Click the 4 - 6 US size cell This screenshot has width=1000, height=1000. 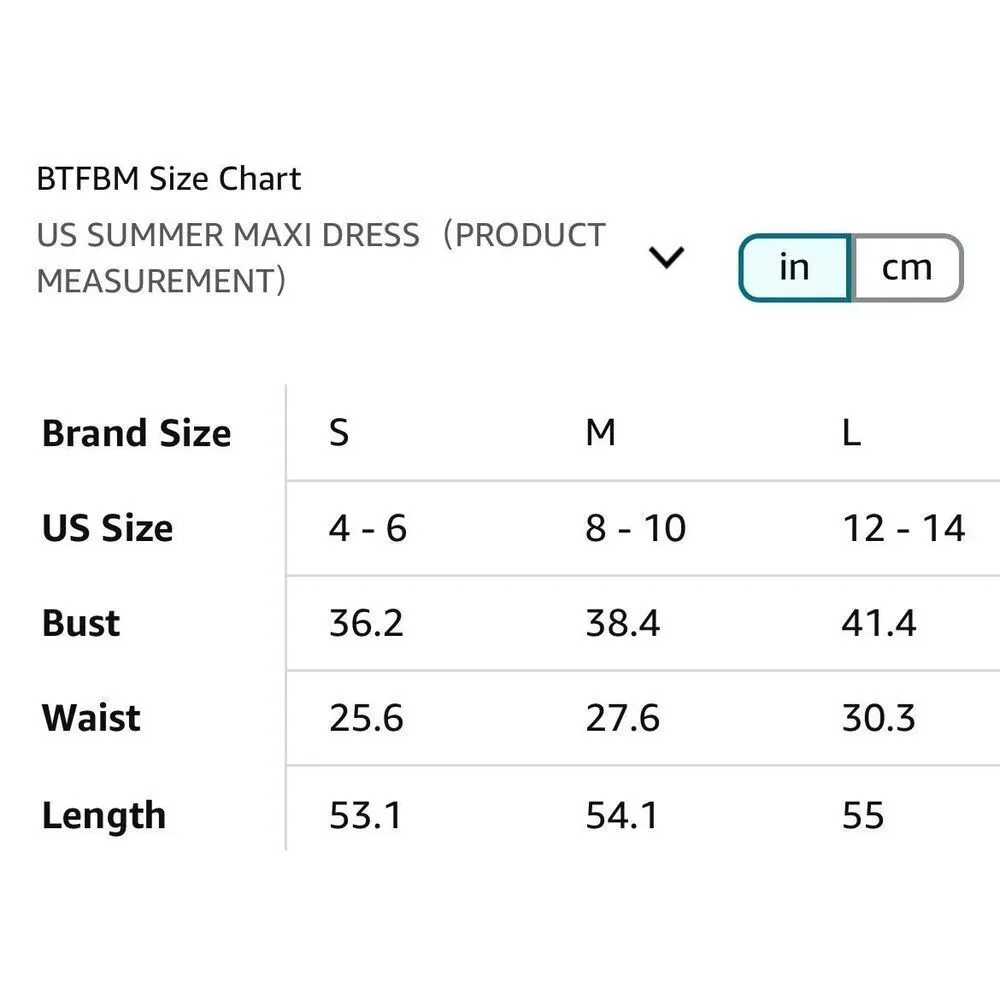pyautogui.click(x=368, y=528)
